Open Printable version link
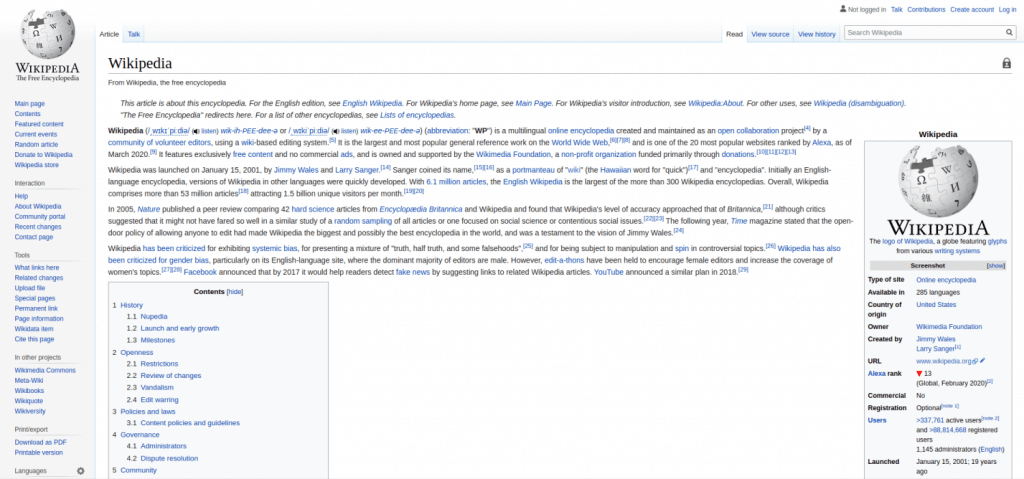Screen dimensions: 1024x479 click(39, 452)
